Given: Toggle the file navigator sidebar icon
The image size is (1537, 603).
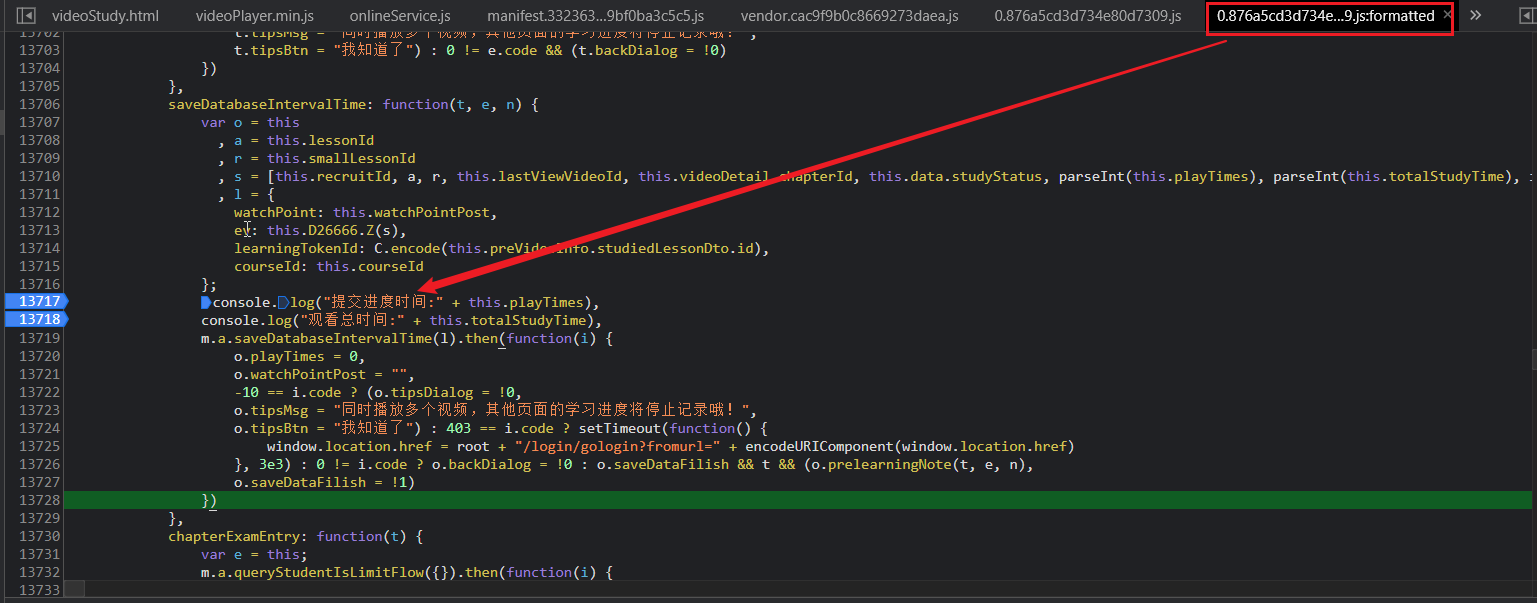Looking at the screenshot, I should point(27,16).
